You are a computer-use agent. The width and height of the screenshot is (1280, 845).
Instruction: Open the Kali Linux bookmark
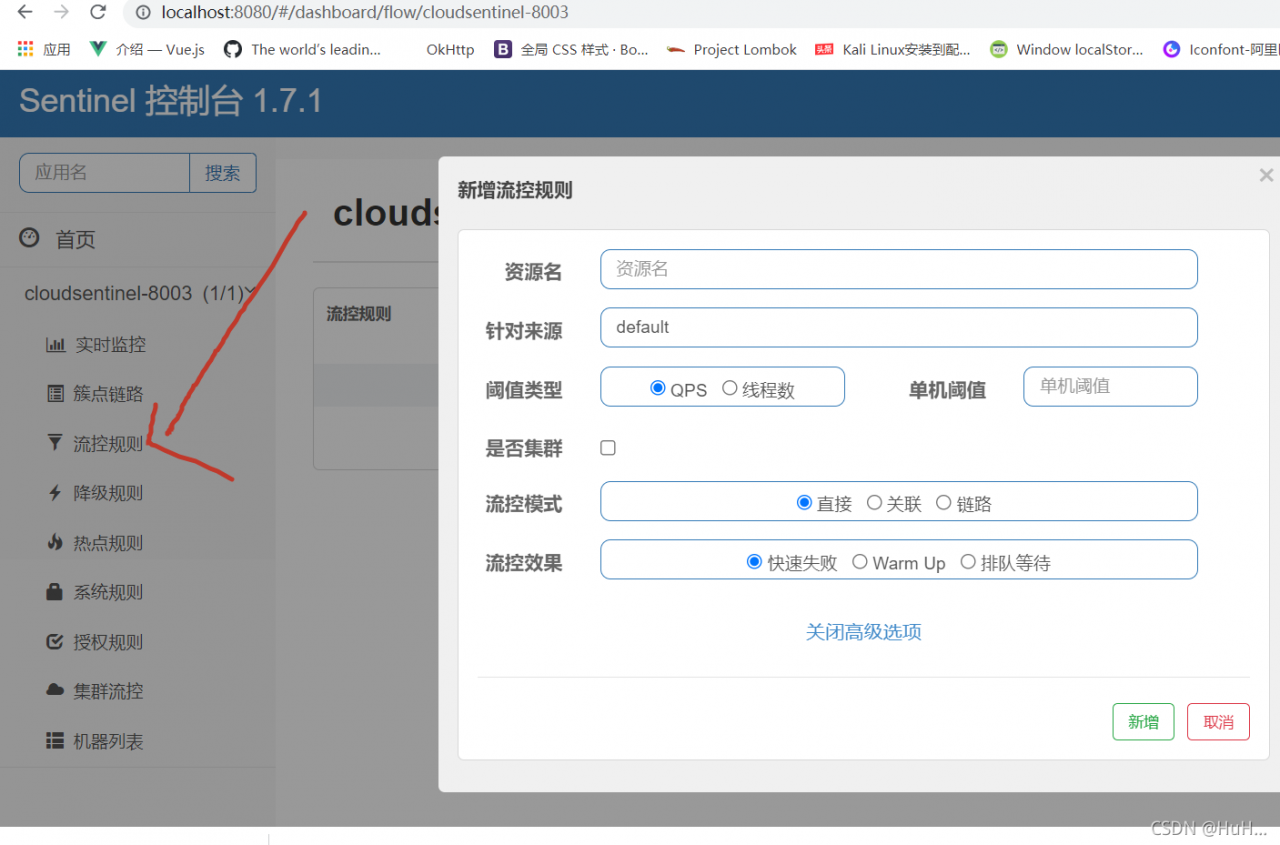click(892, 49)
